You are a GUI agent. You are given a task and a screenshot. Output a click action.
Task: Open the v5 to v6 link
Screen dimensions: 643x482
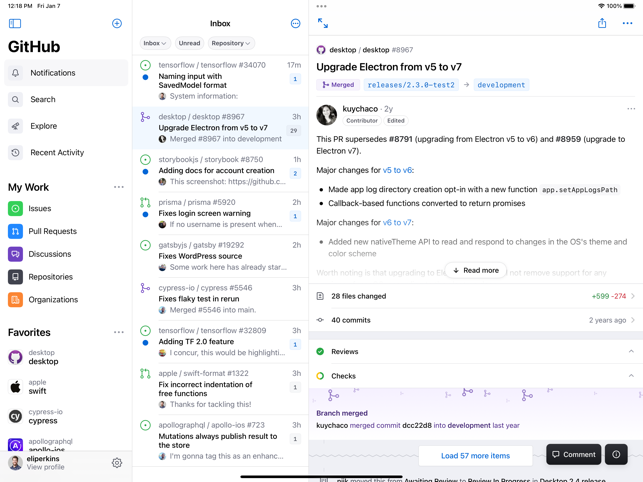point(397,170)
